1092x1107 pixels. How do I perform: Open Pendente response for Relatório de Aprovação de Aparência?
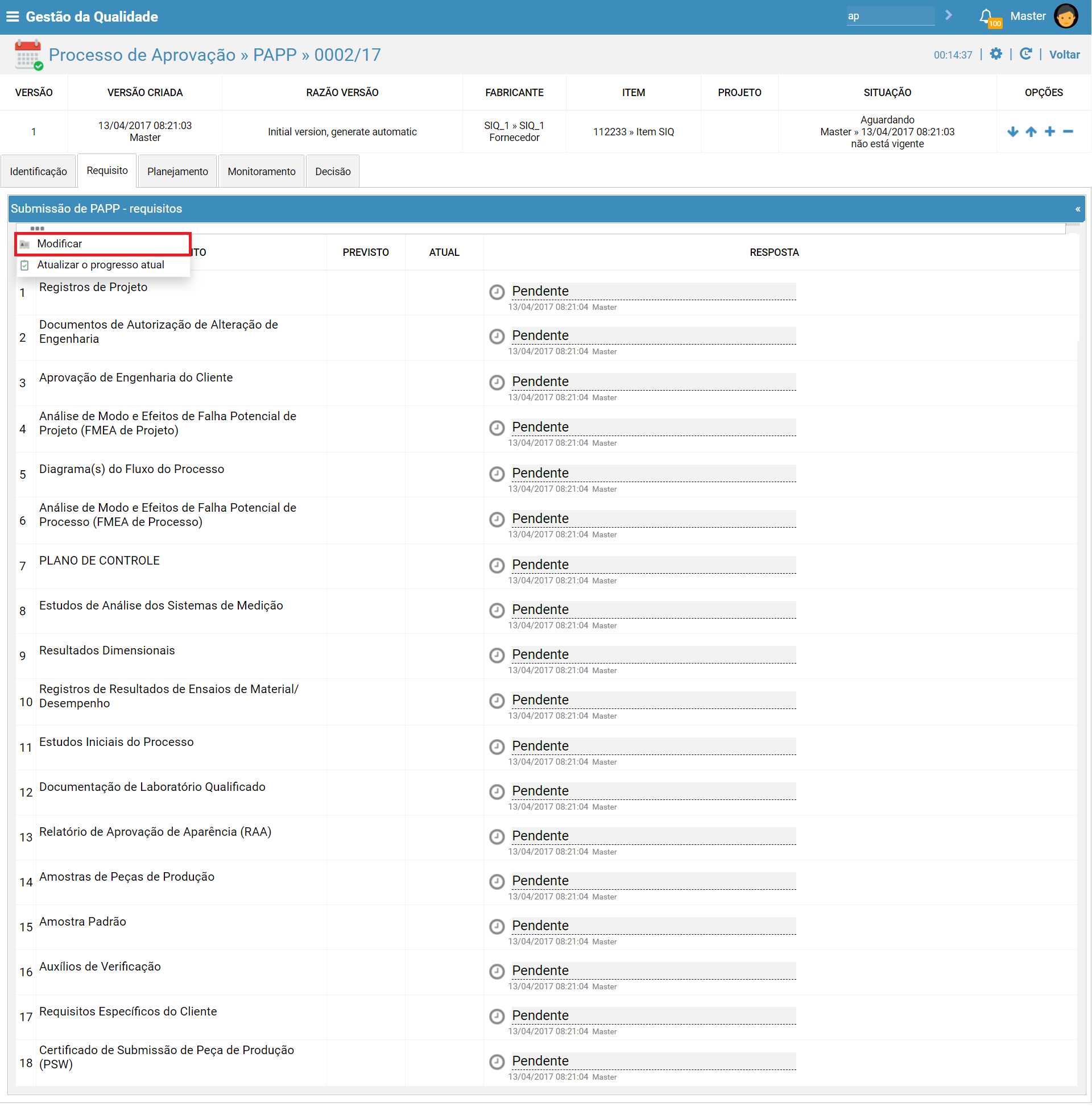pyautogui.click(x=653, y=836)
